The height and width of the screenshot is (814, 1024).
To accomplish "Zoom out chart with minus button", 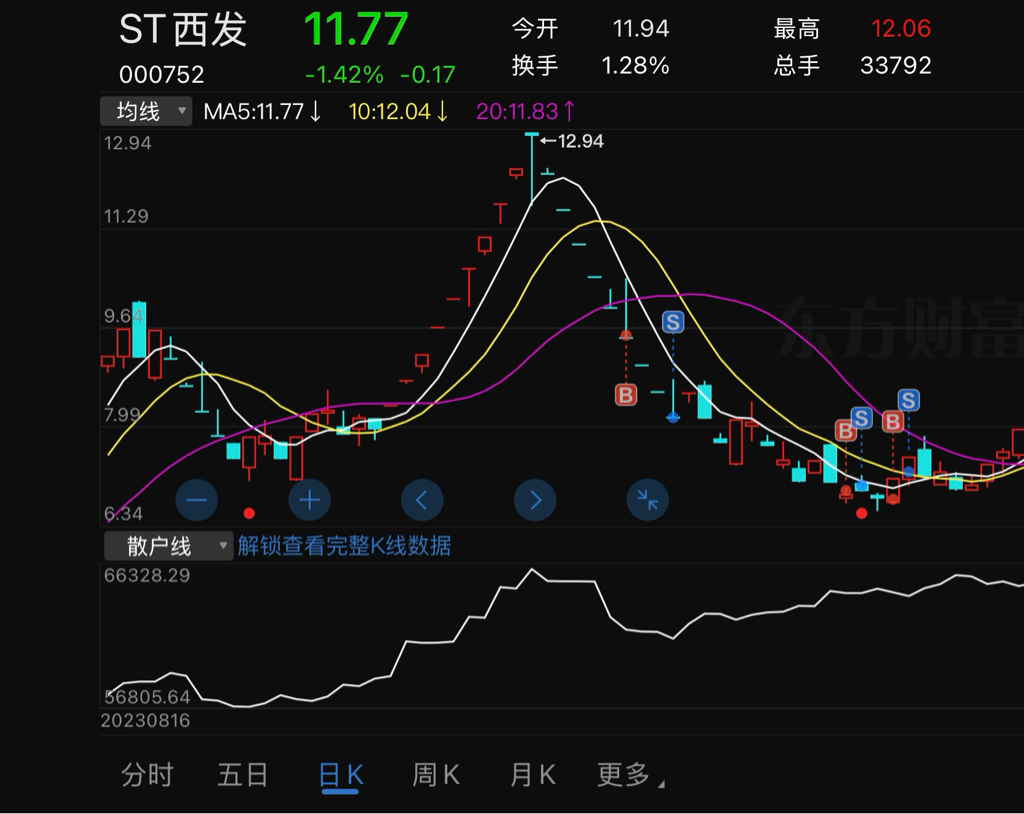I will 197,500.
